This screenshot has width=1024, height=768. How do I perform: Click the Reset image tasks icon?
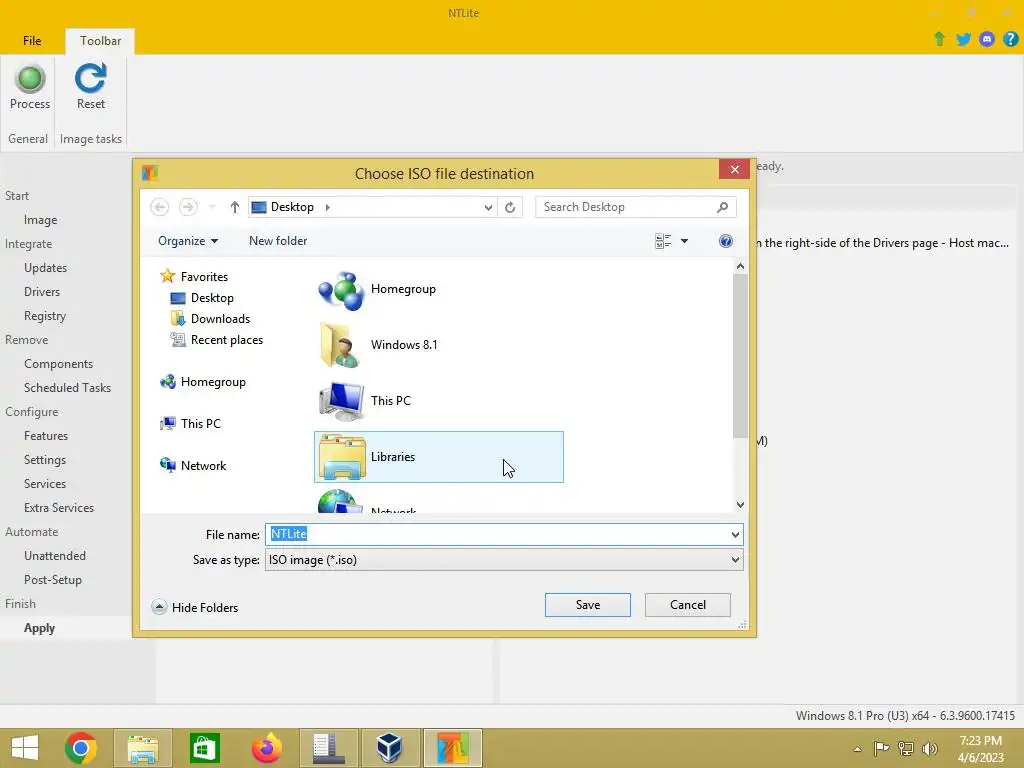(91, 88)
